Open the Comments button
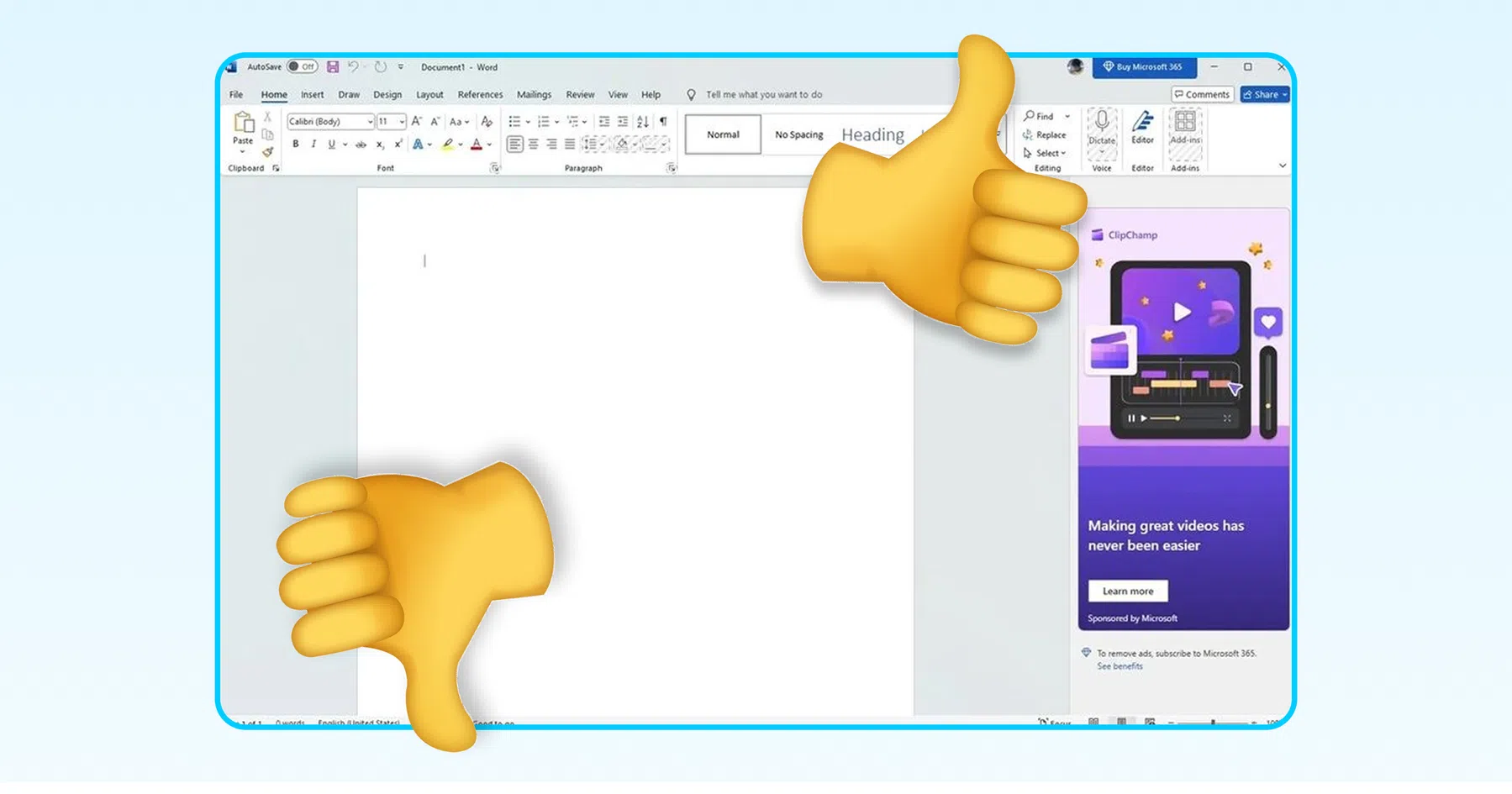1512x794 pixels. [x=1202, y=95]
